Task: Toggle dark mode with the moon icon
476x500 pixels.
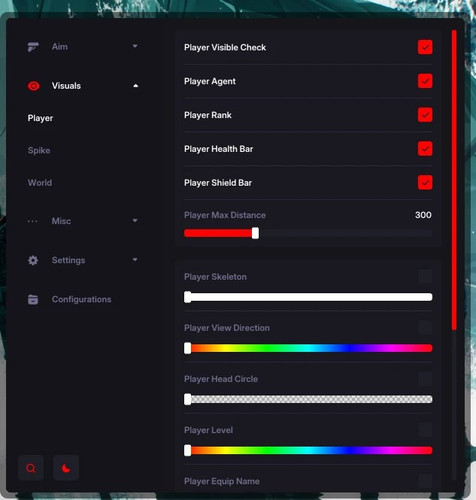Action: tap(66, 468)
